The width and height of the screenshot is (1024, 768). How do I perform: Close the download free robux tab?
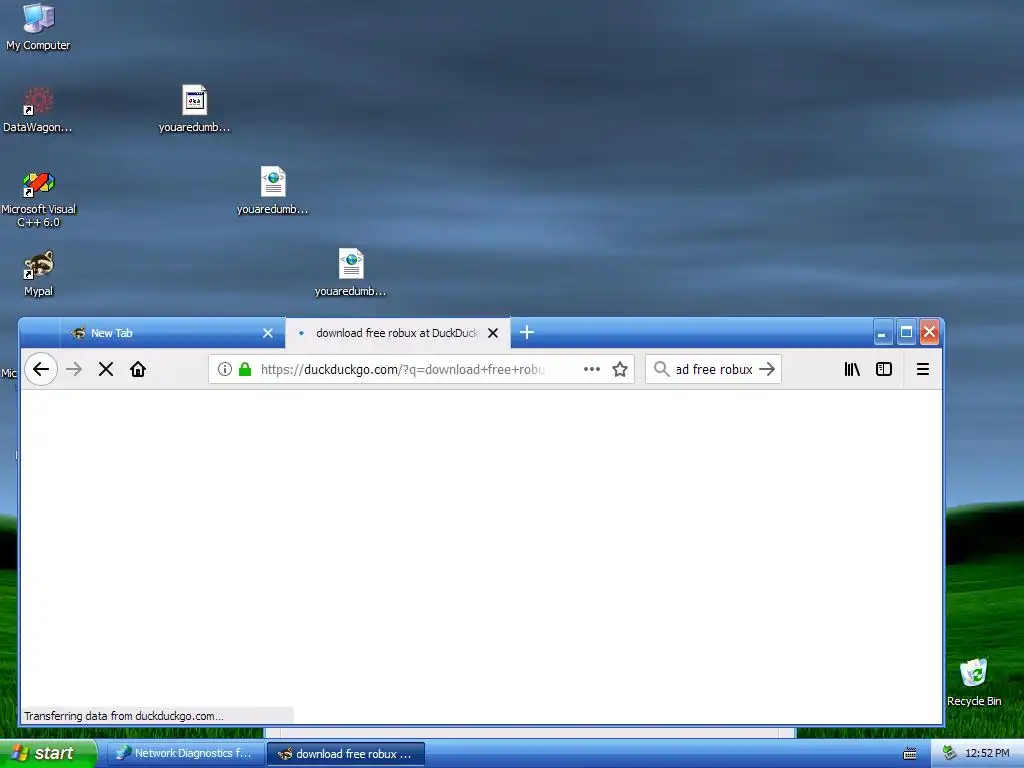tap(493, 333)
